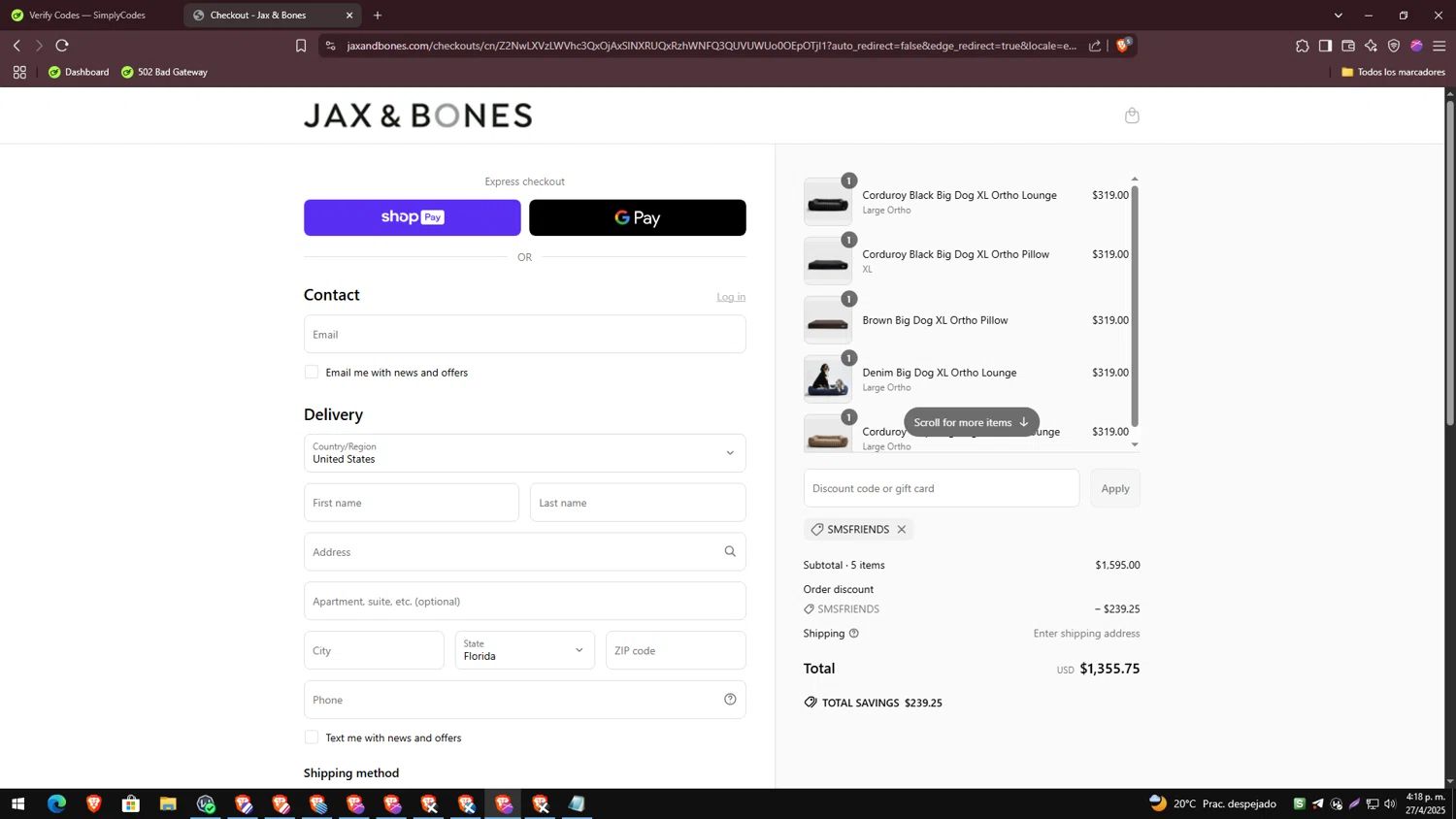Open the Dashboard bookmark
The height and width of the screenshot is (819, 1456).
click(x=79, y=72)
